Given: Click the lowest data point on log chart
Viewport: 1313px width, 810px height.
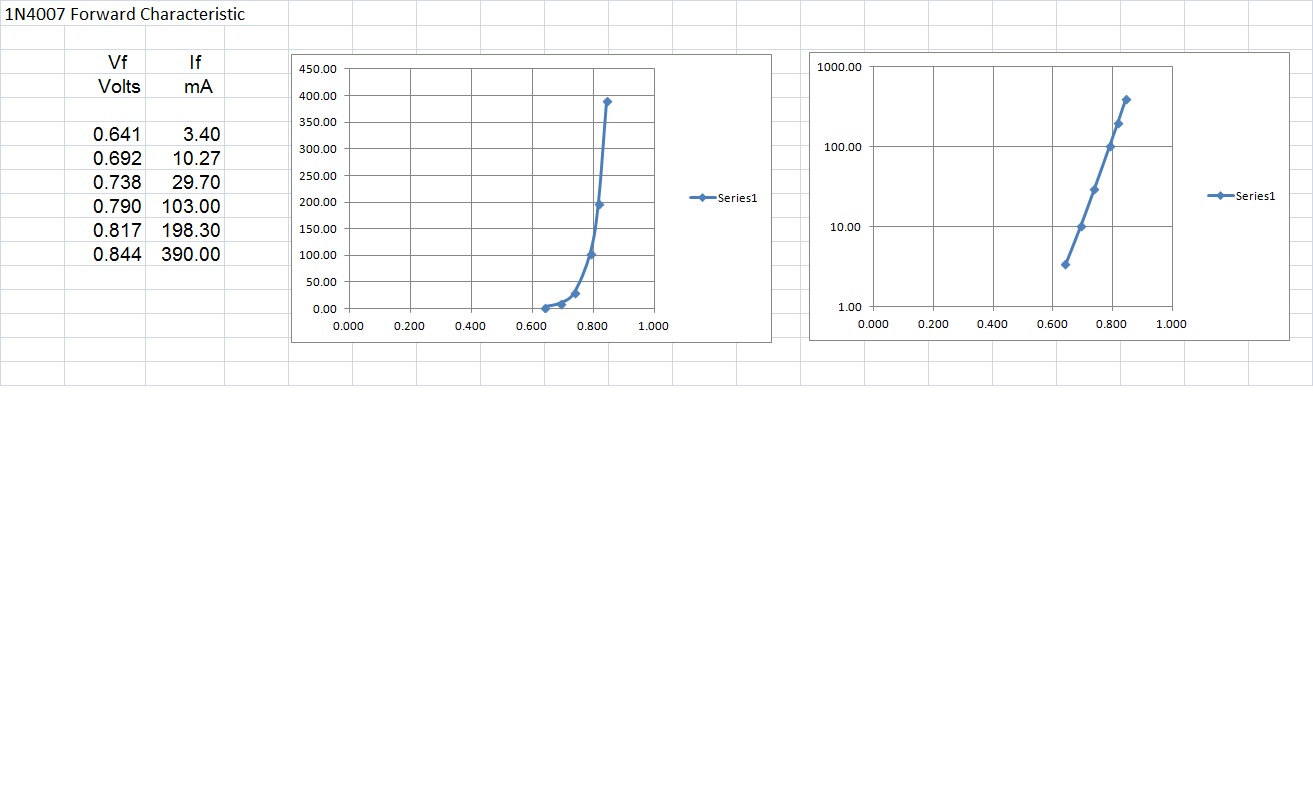Looking at the screenshot, I should (1065, 265).
